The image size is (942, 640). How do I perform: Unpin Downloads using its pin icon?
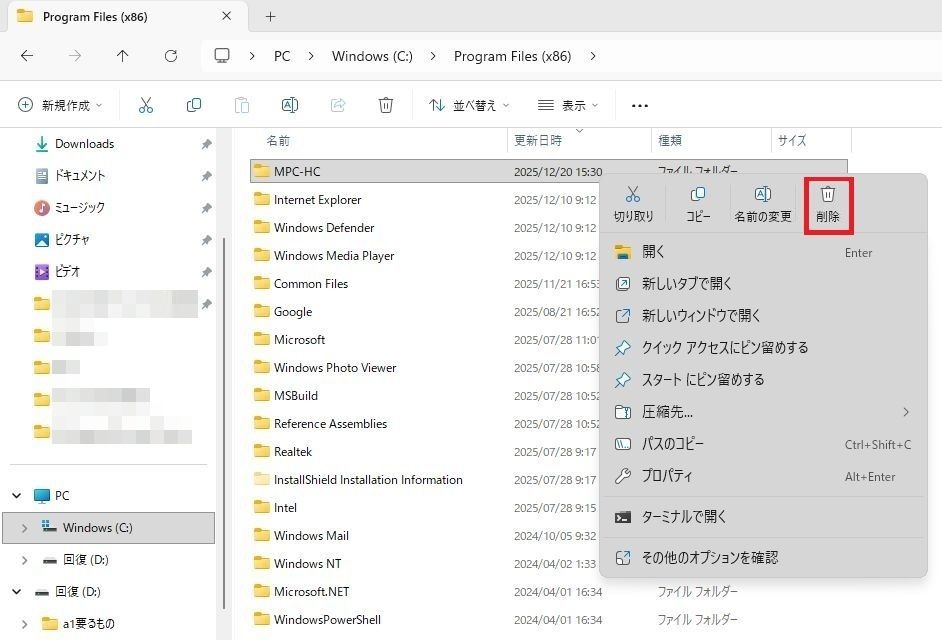(x=206, y=144)
